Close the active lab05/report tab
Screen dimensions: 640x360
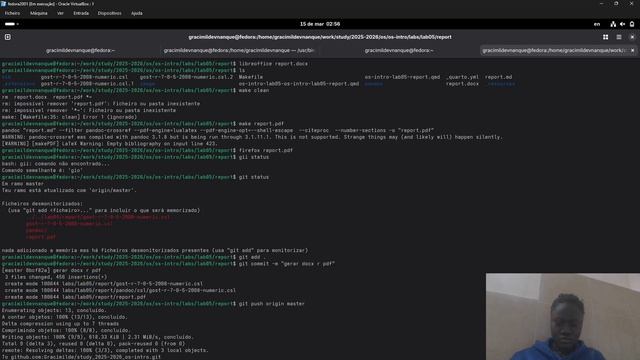click(632, 51)
